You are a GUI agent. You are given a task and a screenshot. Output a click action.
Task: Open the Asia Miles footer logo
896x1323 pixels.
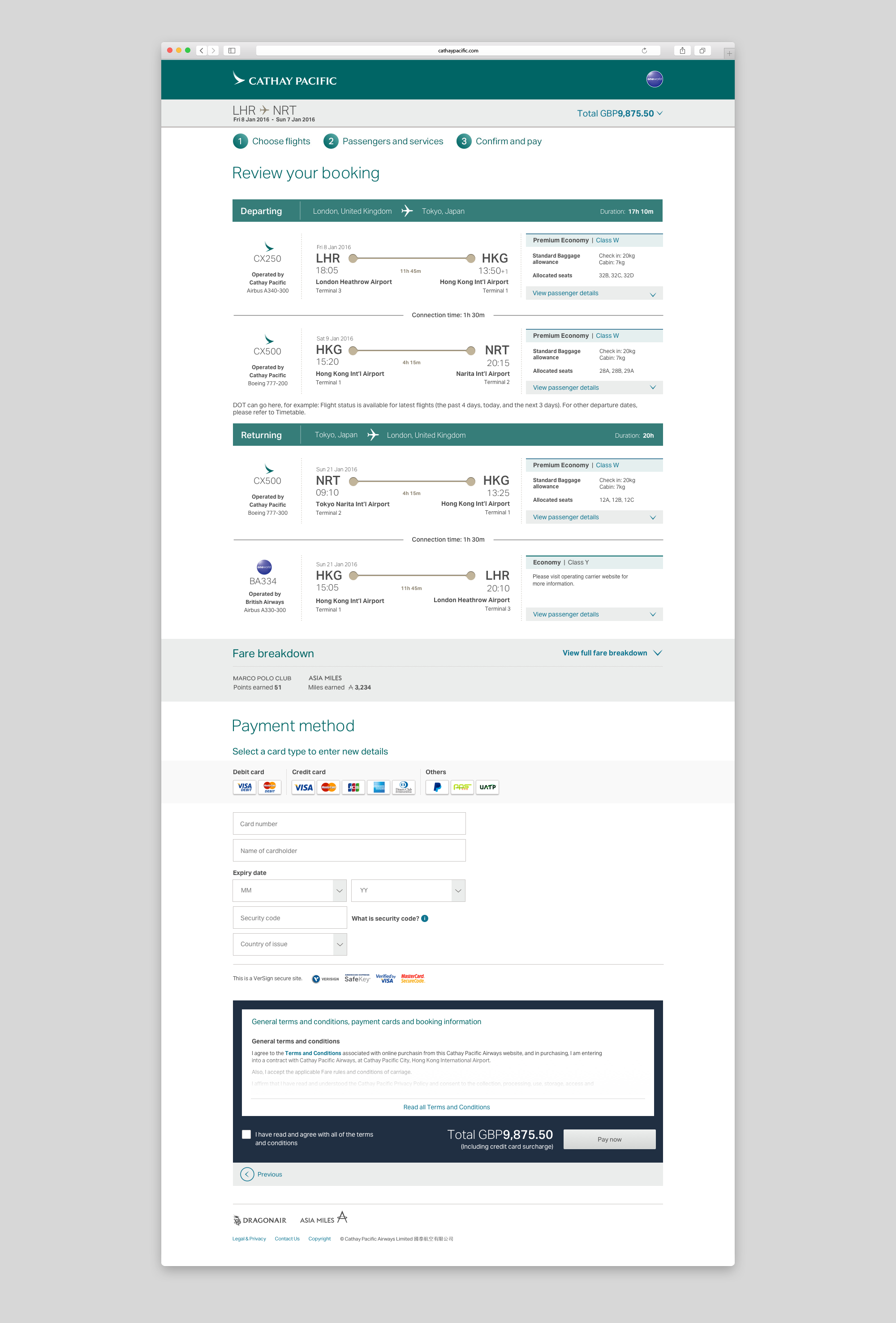324,1218
